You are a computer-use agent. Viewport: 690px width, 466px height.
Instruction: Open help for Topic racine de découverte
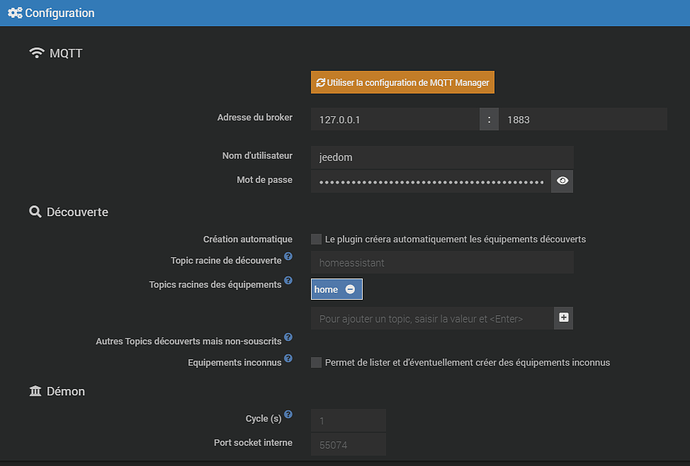288,257
